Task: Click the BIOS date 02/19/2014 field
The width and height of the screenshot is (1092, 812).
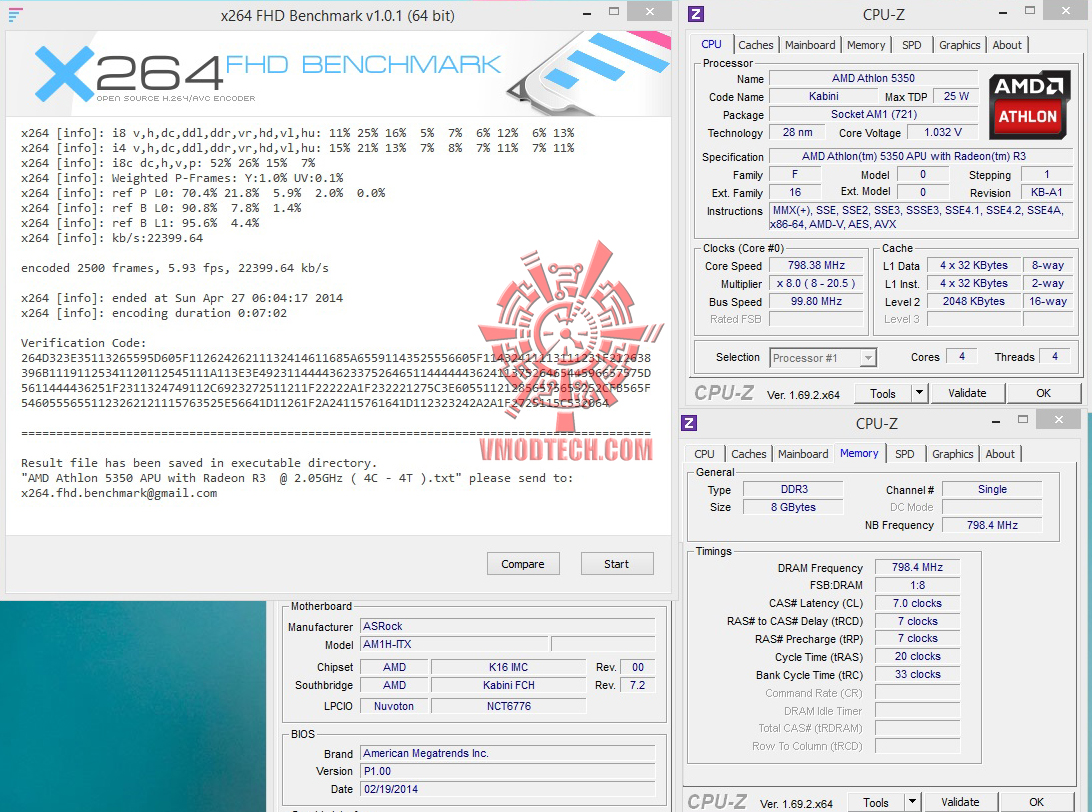Action: click(508, 789)
